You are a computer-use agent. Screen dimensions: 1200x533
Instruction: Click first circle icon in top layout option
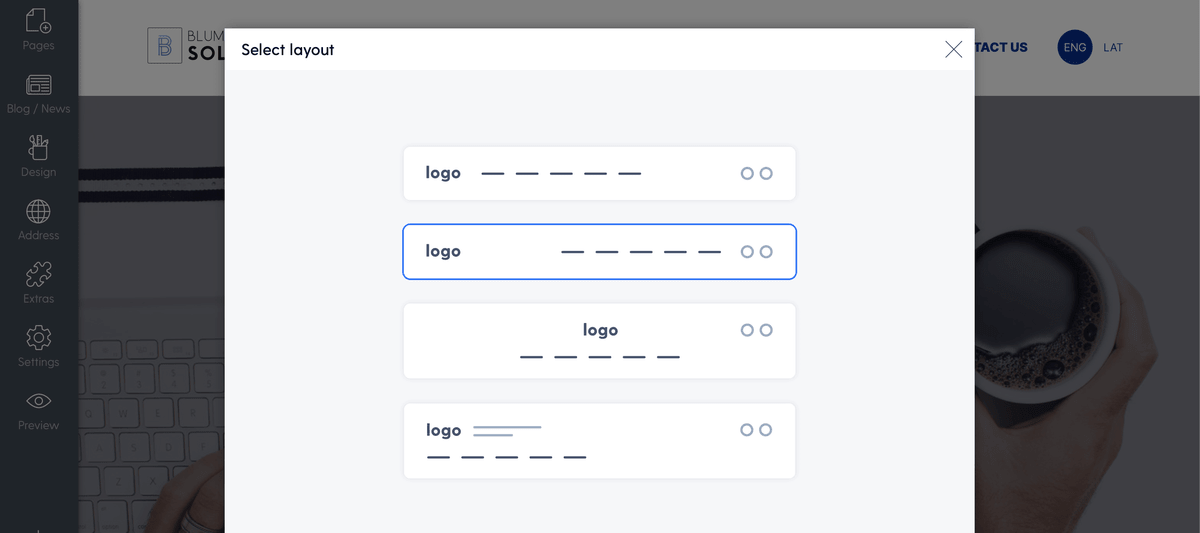tap(747, 173)
